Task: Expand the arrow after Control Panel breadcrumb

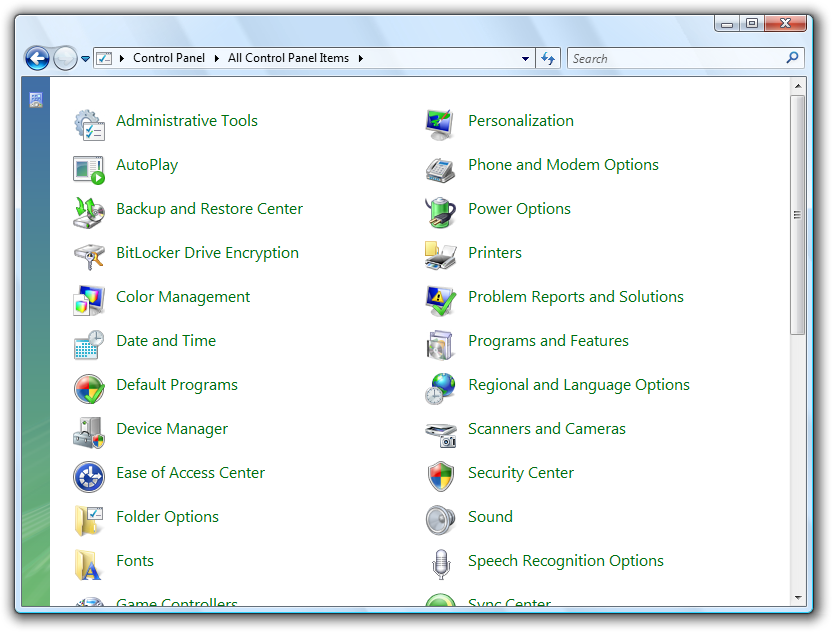Action: (x=216, y=58)
